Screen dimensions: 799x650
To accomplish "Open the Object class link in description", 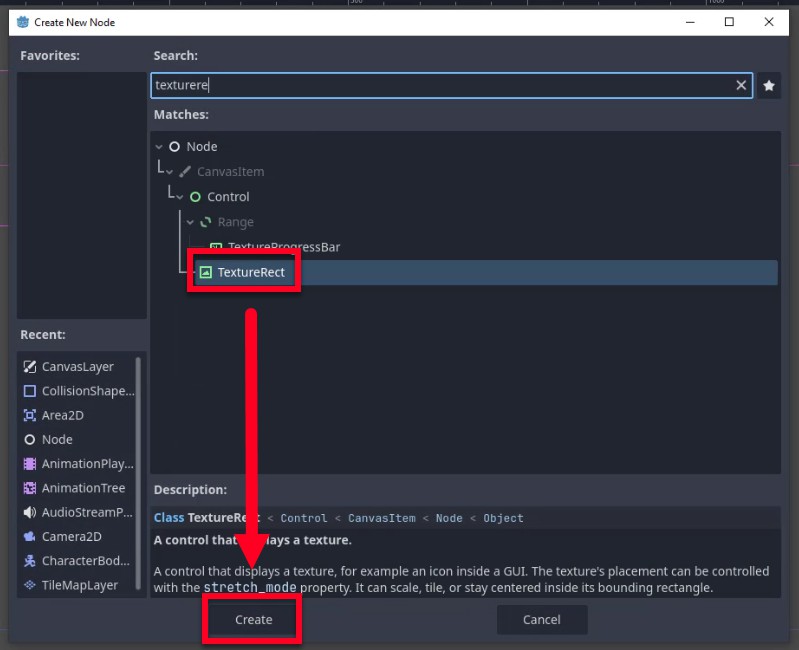I will pyautogui.click(x=503, y=518).
